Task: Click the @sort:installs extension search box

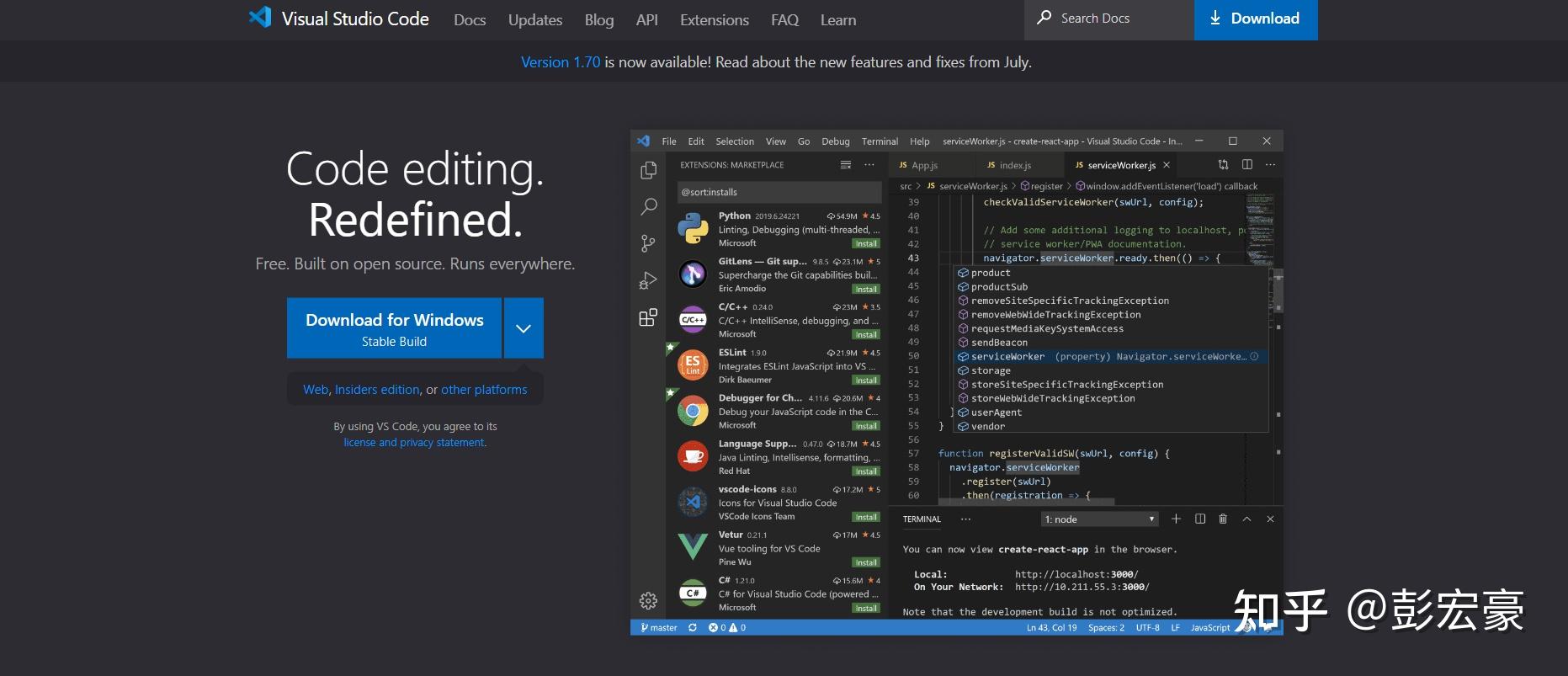Action: (x=779, y=192)
